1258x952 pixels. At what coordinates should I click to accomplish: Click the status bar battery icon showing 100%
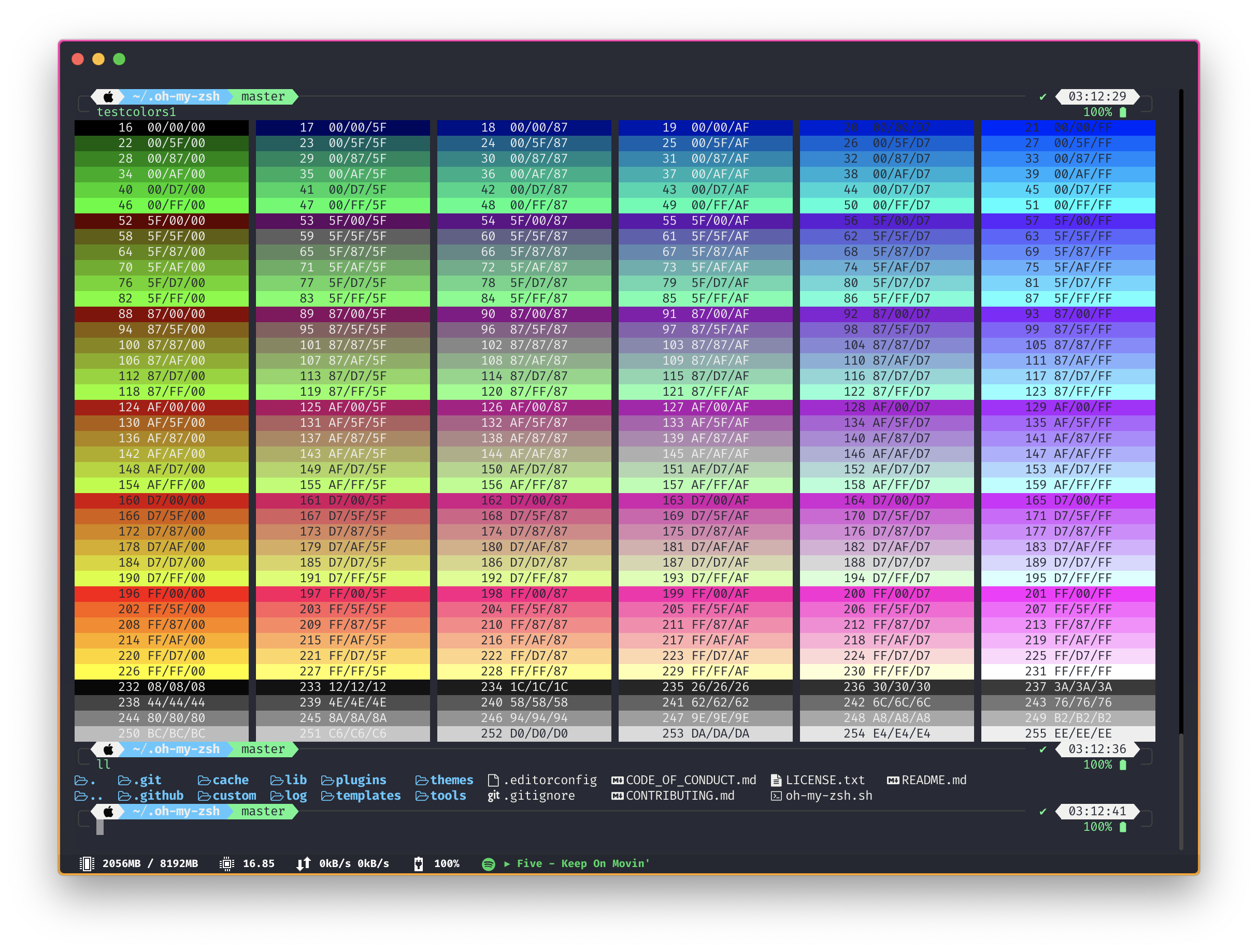coord(419,864)
